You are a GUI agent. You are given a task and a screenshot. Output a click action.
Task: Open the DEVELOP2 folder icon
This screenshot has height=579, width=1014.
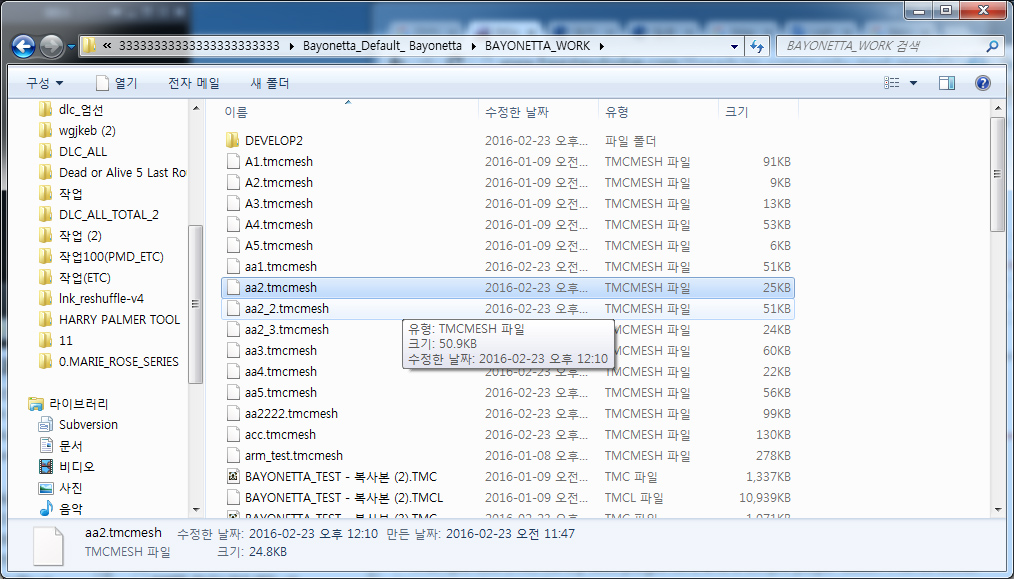click(x=232, y=140)
